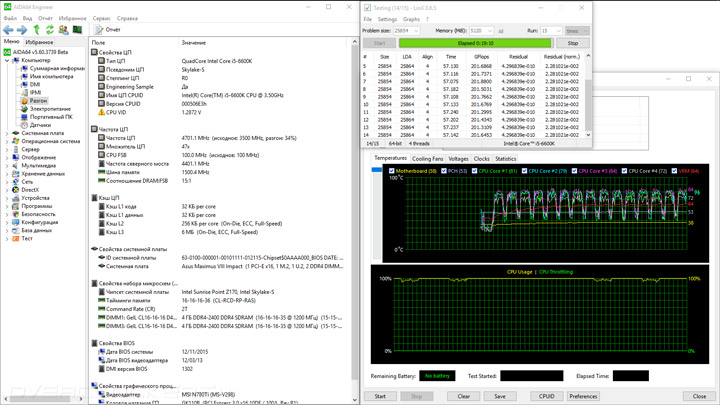720x405 pixels.
Task: Click the Forward arrow in AIDA64 toolbar
Action: coord(21,30)
